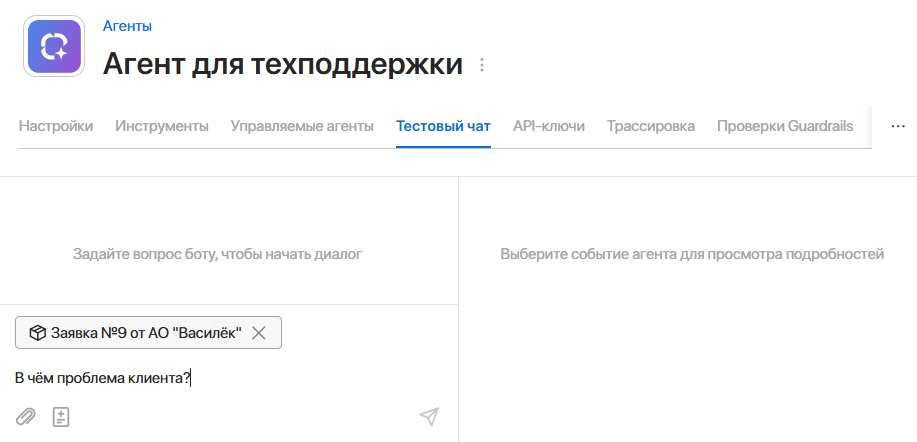Open the document template icon
This screenshot has width=917, height=442.
point(61,417)
